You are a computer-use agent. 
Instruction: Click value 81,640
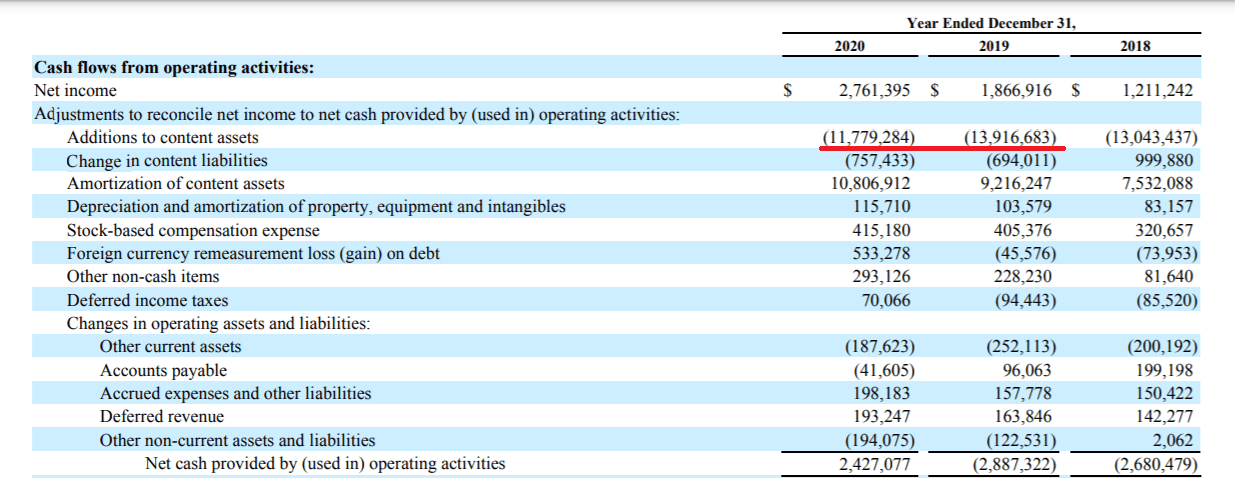[1170, 277]
